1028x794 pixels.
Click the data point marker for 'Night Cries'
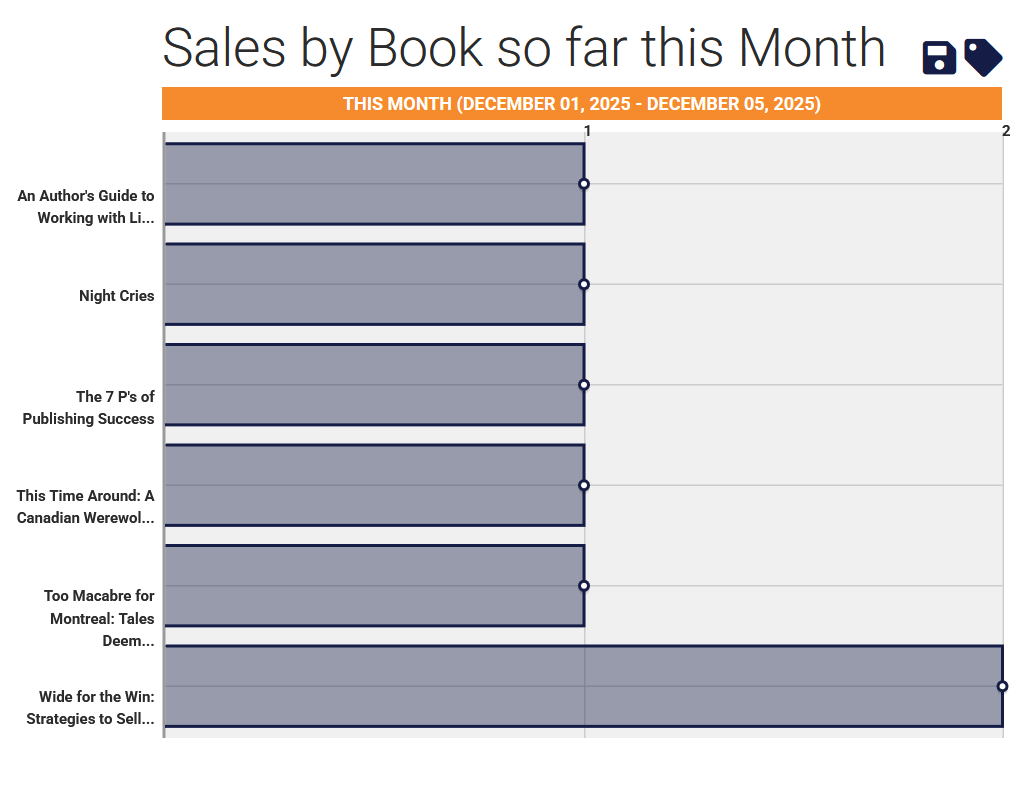(x=584, y=284)
